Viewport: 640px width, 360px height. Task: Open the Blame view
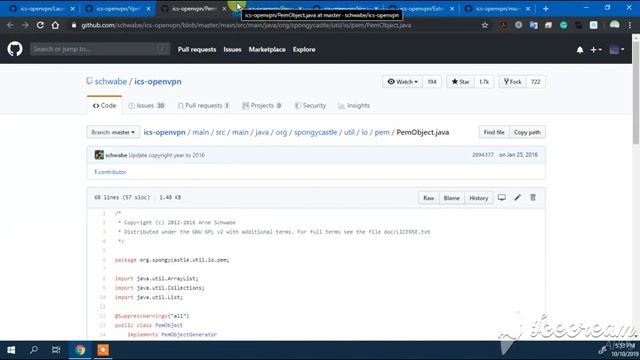click(451, 198)
